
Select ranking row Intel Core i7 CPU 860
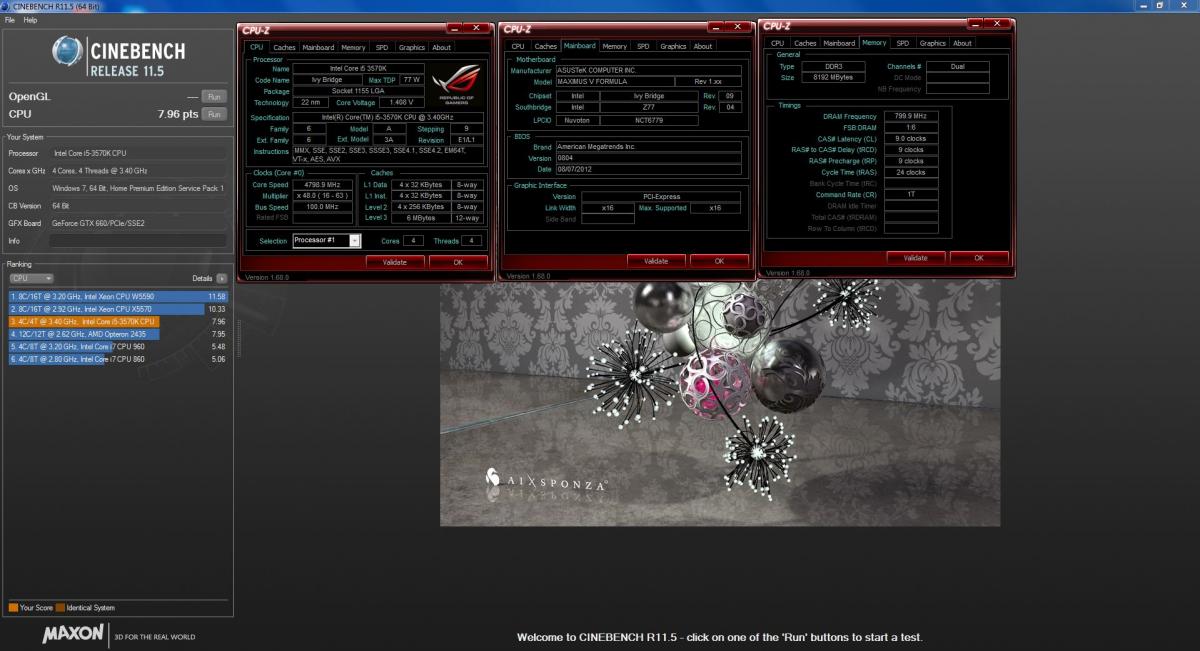click(118, 358)
